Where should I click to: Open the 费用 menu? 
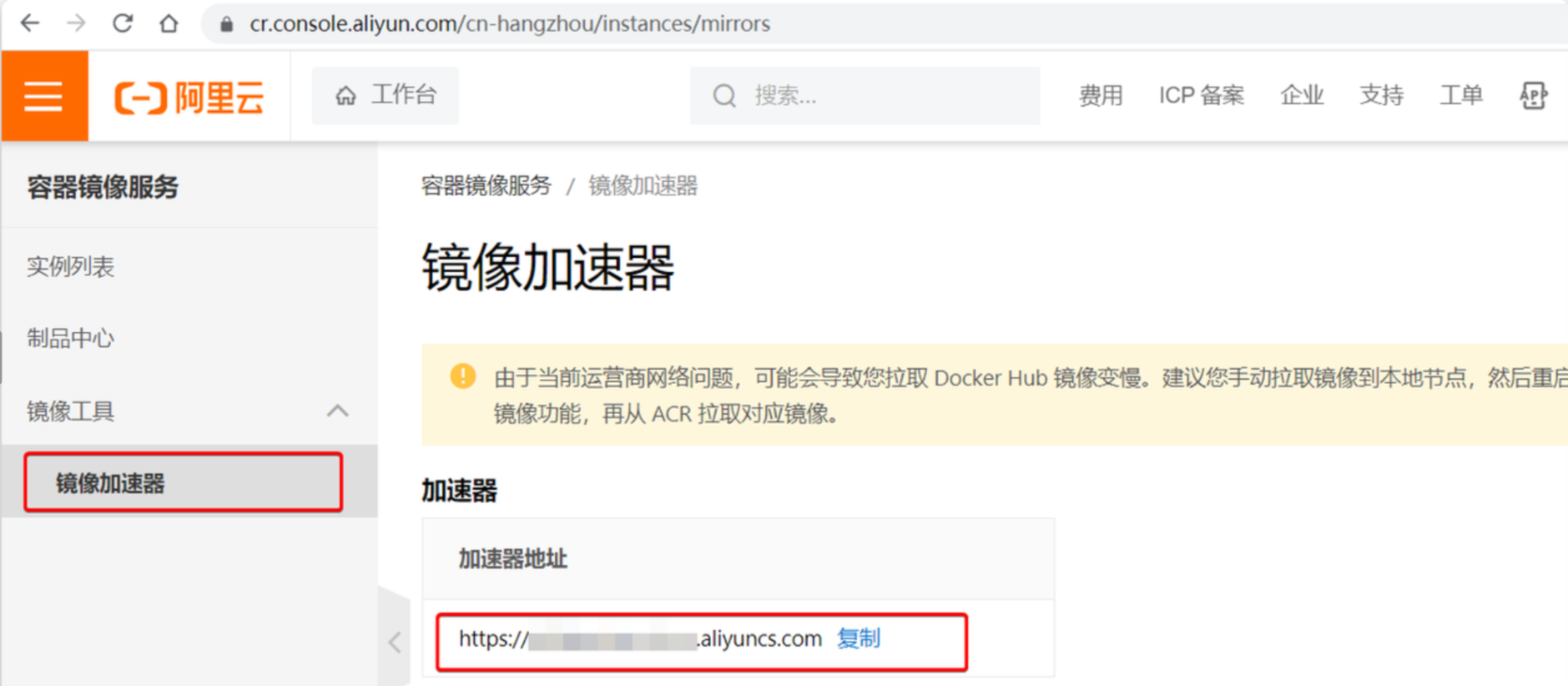[x=1100, y=96]
